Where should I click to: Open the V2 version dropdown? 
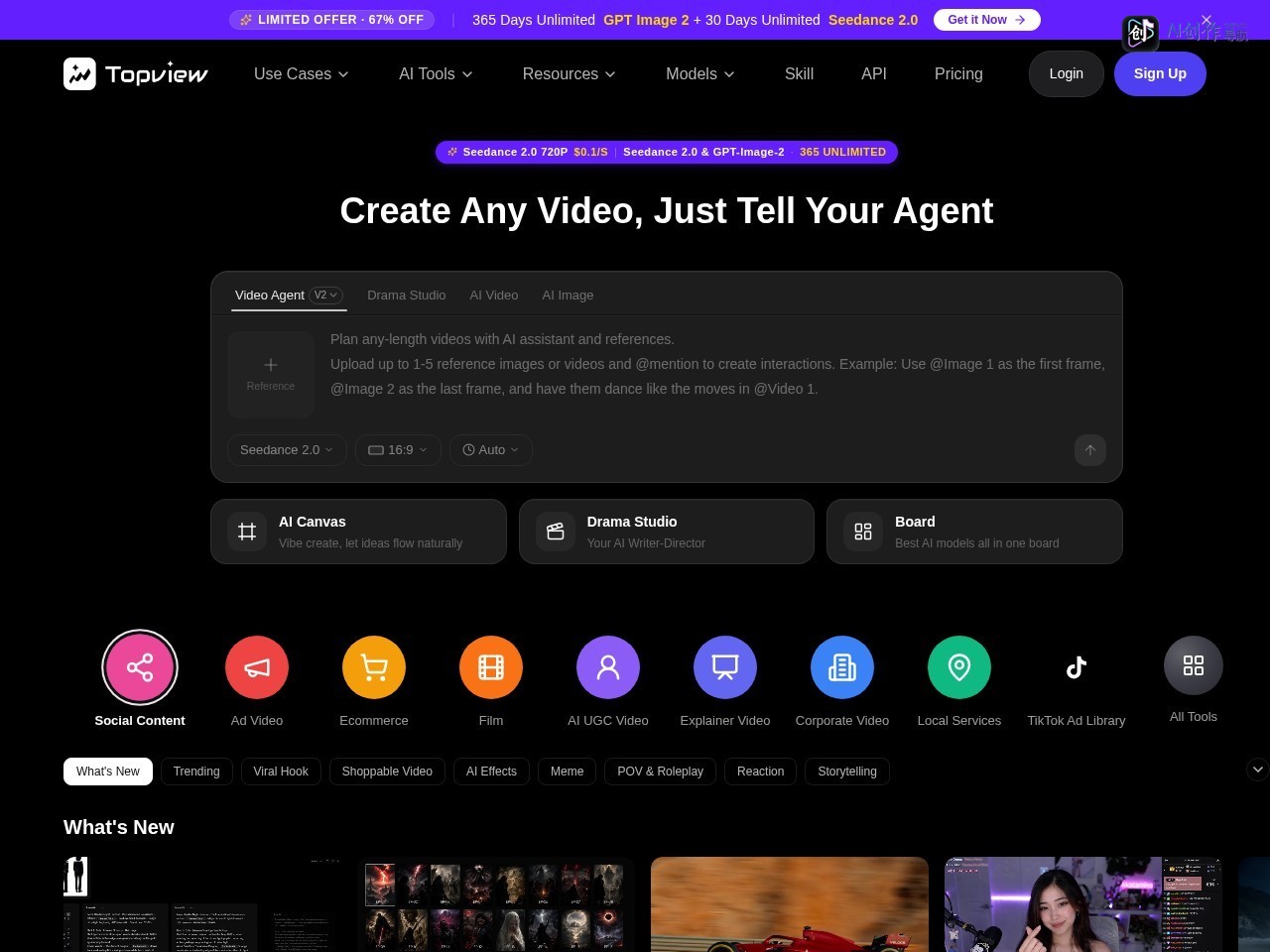pyautogui.click(x=325, y=295)
